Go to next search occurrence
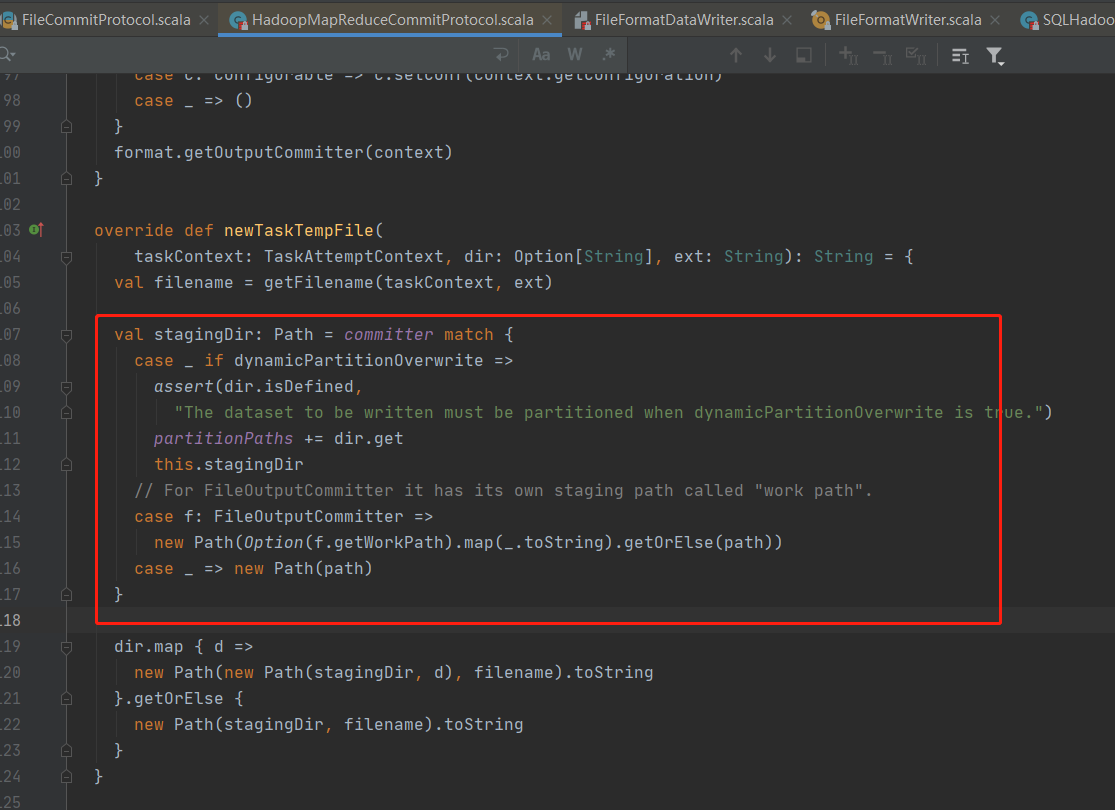The width and height of the screenshot is (1115, 810). (769, 55)
